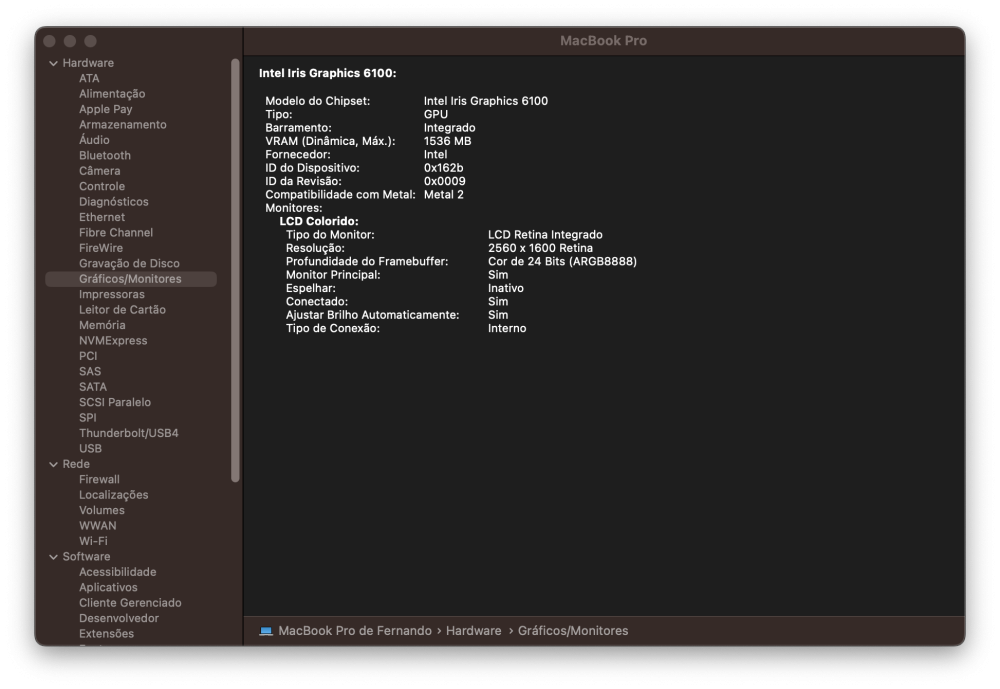Select FireWire in the sidebar

coord(101,248)
